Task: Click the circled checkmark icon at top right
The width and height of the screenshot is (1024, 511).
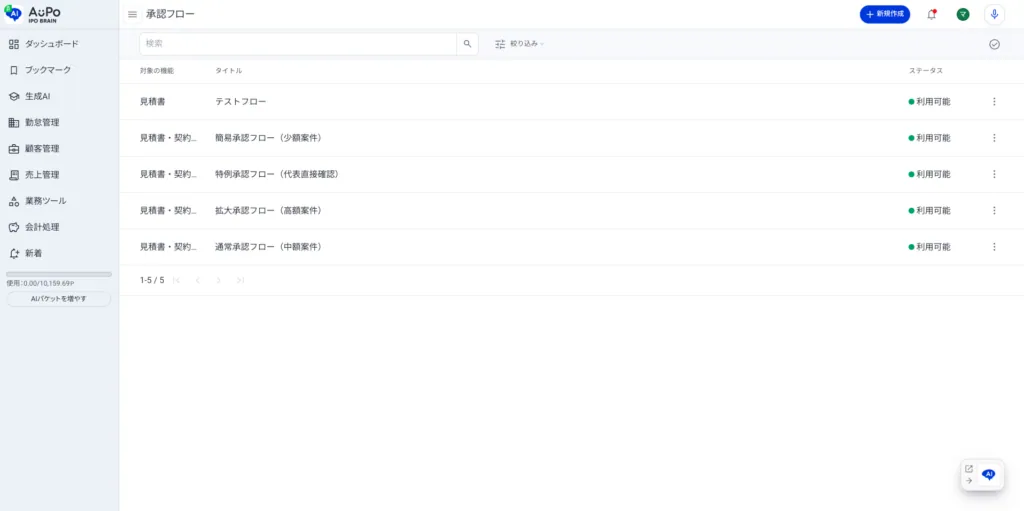Action: pyautogui.click(x=995, y=44)
